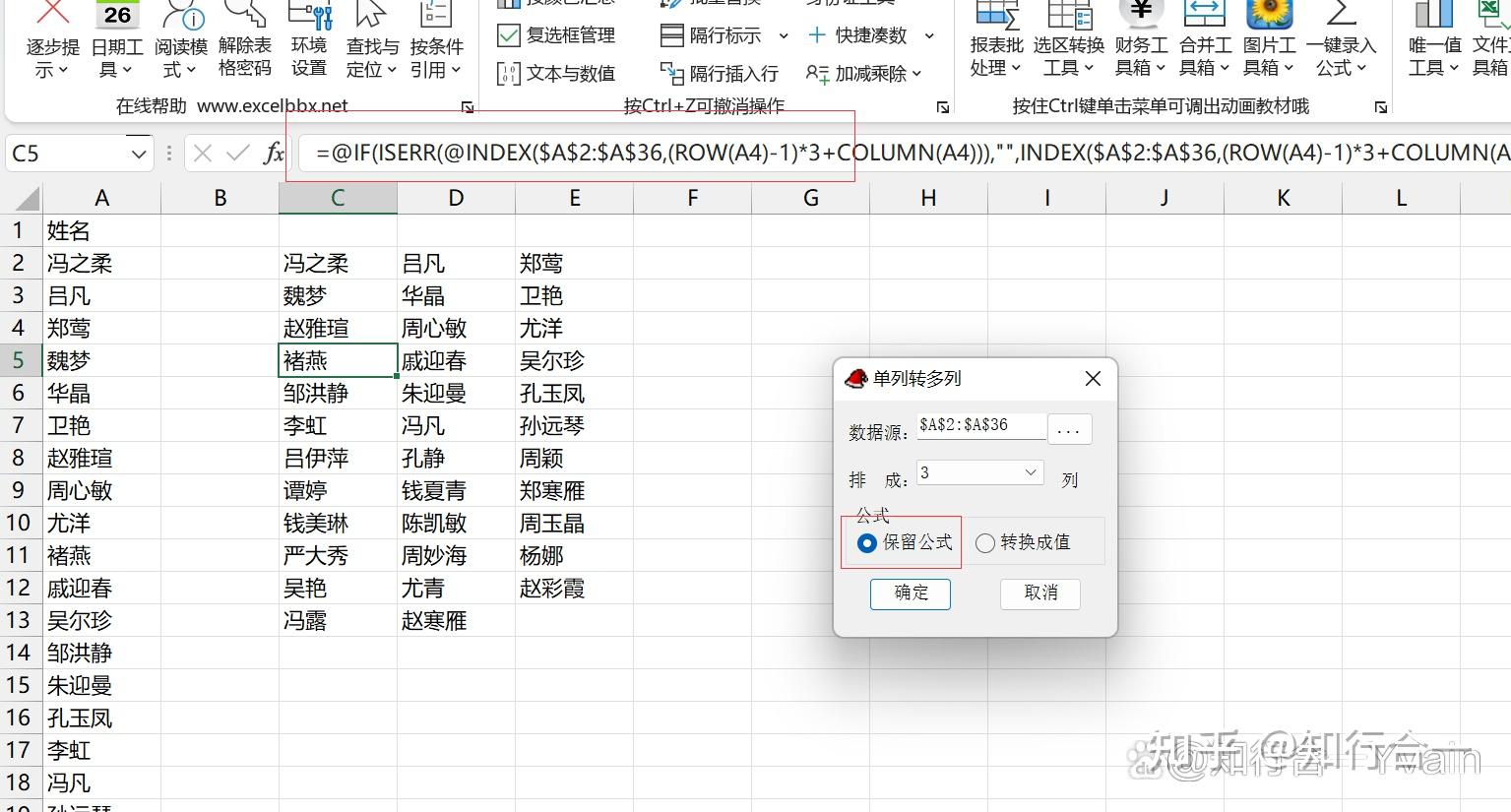
Task: Open dialog launcher of 按Ctrl+Z可撤消操作 group
Action: coord(942,107)
